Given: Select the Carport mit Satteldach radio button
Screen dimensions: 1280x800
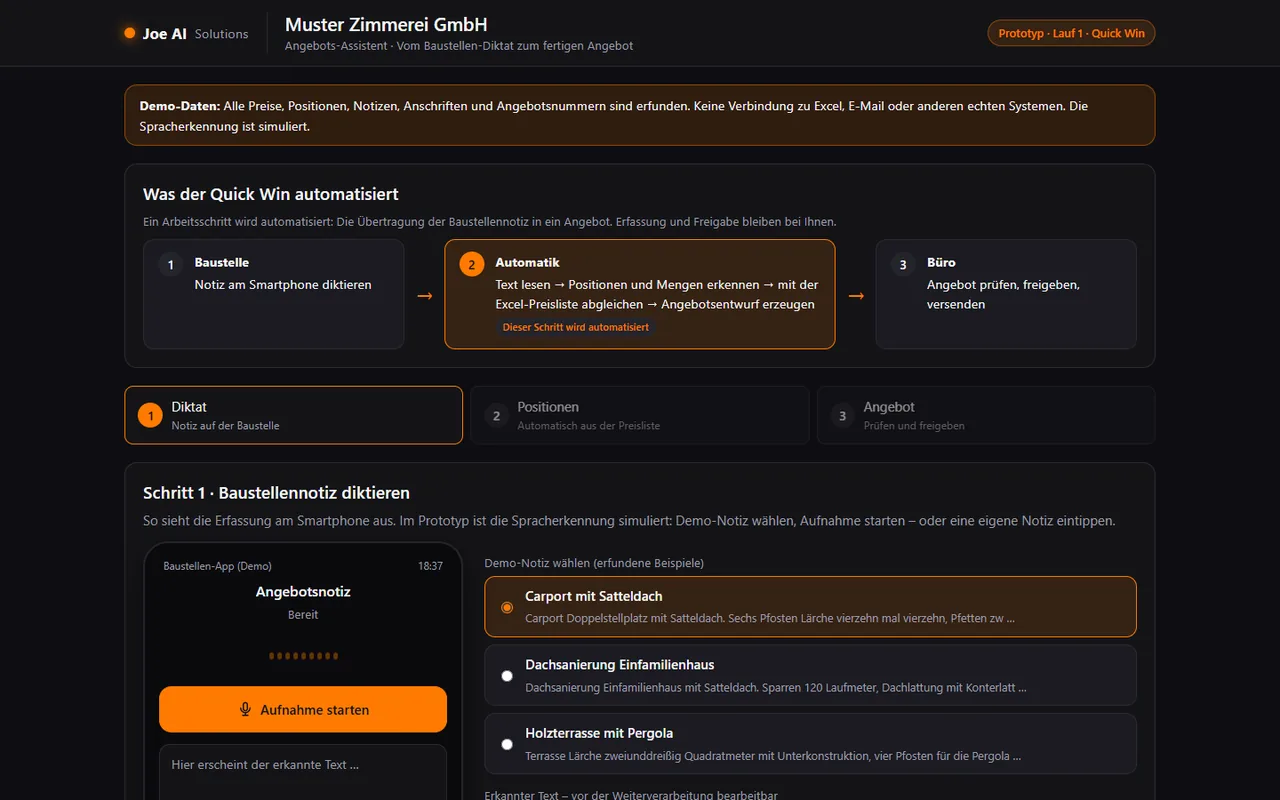Looking at the screenshot, I should (x=507, y=607).
